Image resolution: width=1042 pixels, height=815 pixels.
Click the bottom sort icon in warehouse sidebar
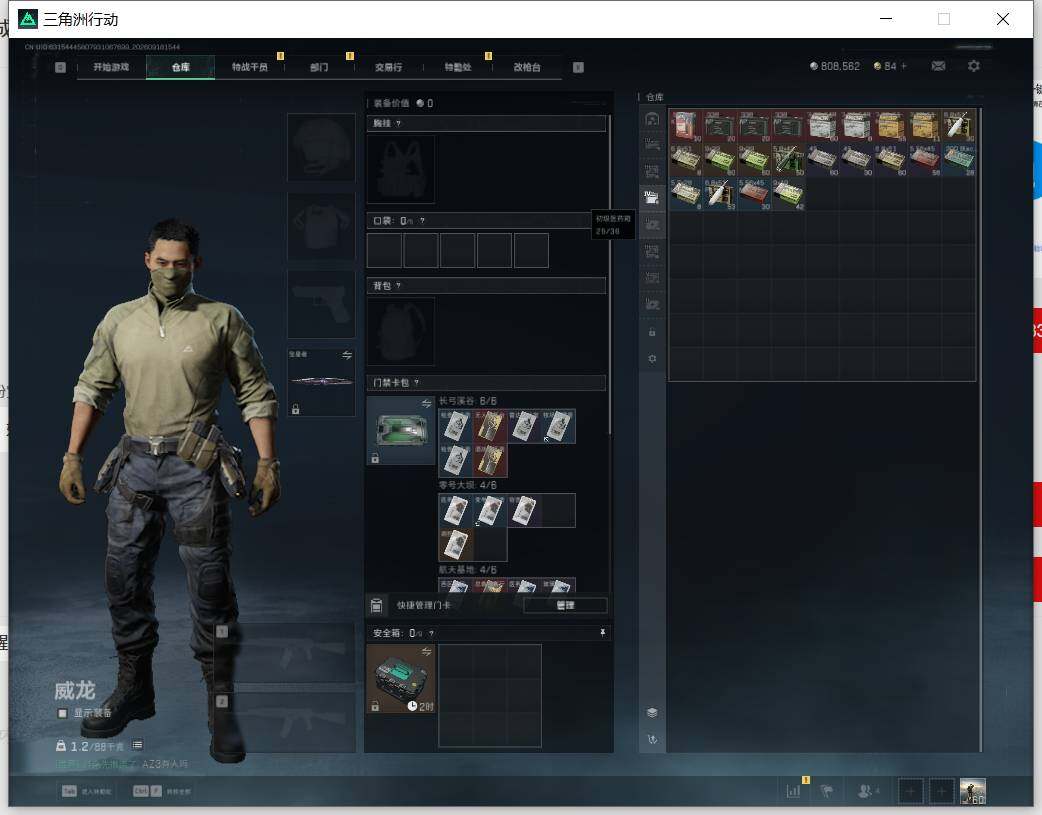click(x=652, y=739)
